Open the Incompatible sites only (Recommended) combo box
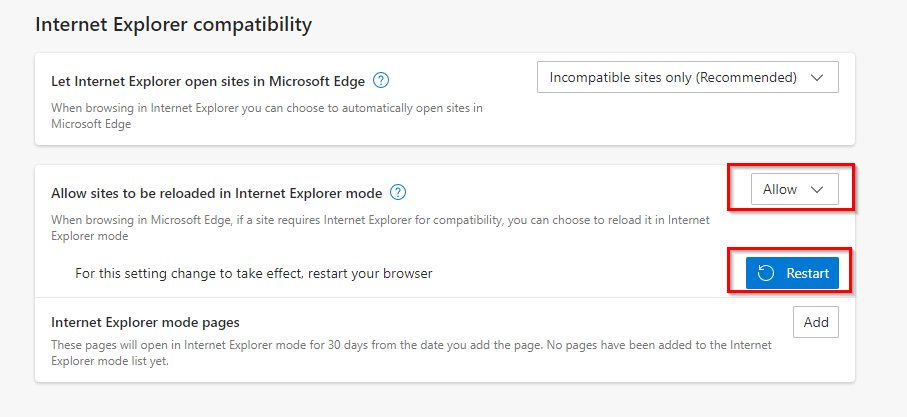Viewport: 907px width, 417px height. [x=687, y=77]
